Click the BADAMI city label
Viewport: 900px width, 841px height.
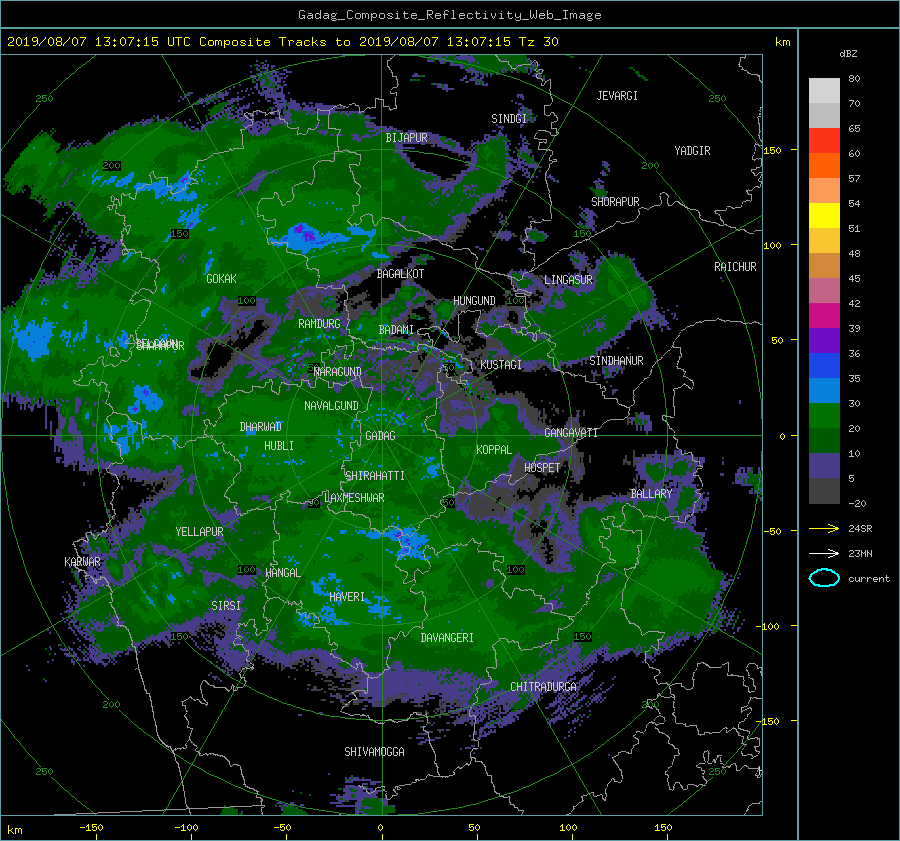pos(396,330)
